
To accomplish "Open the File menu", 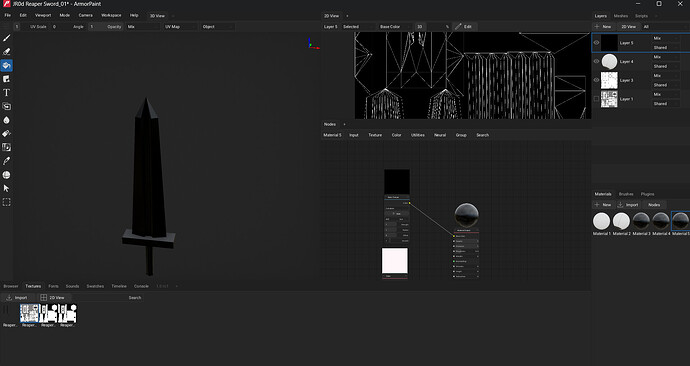I will pyautogui.click(x=7, y=15).
